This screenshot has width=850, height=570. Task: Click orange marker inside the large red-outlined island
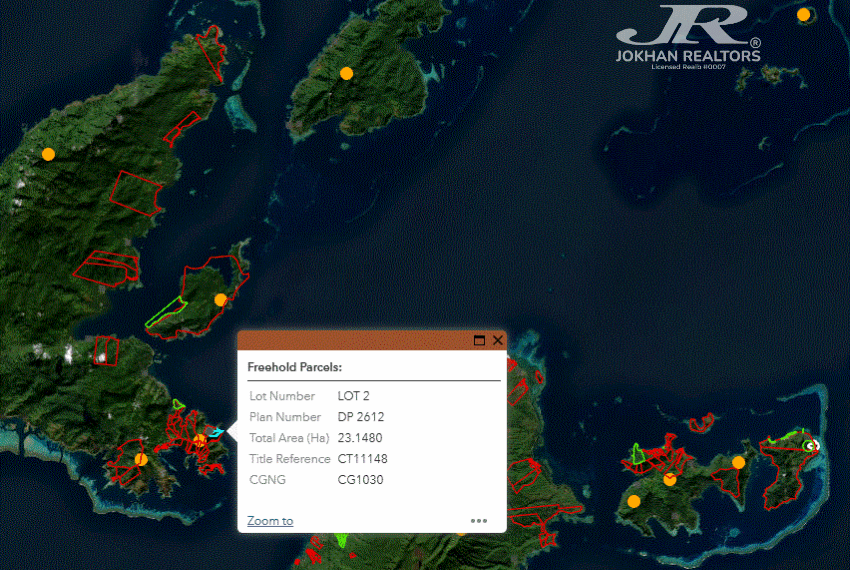pos(221,299)
